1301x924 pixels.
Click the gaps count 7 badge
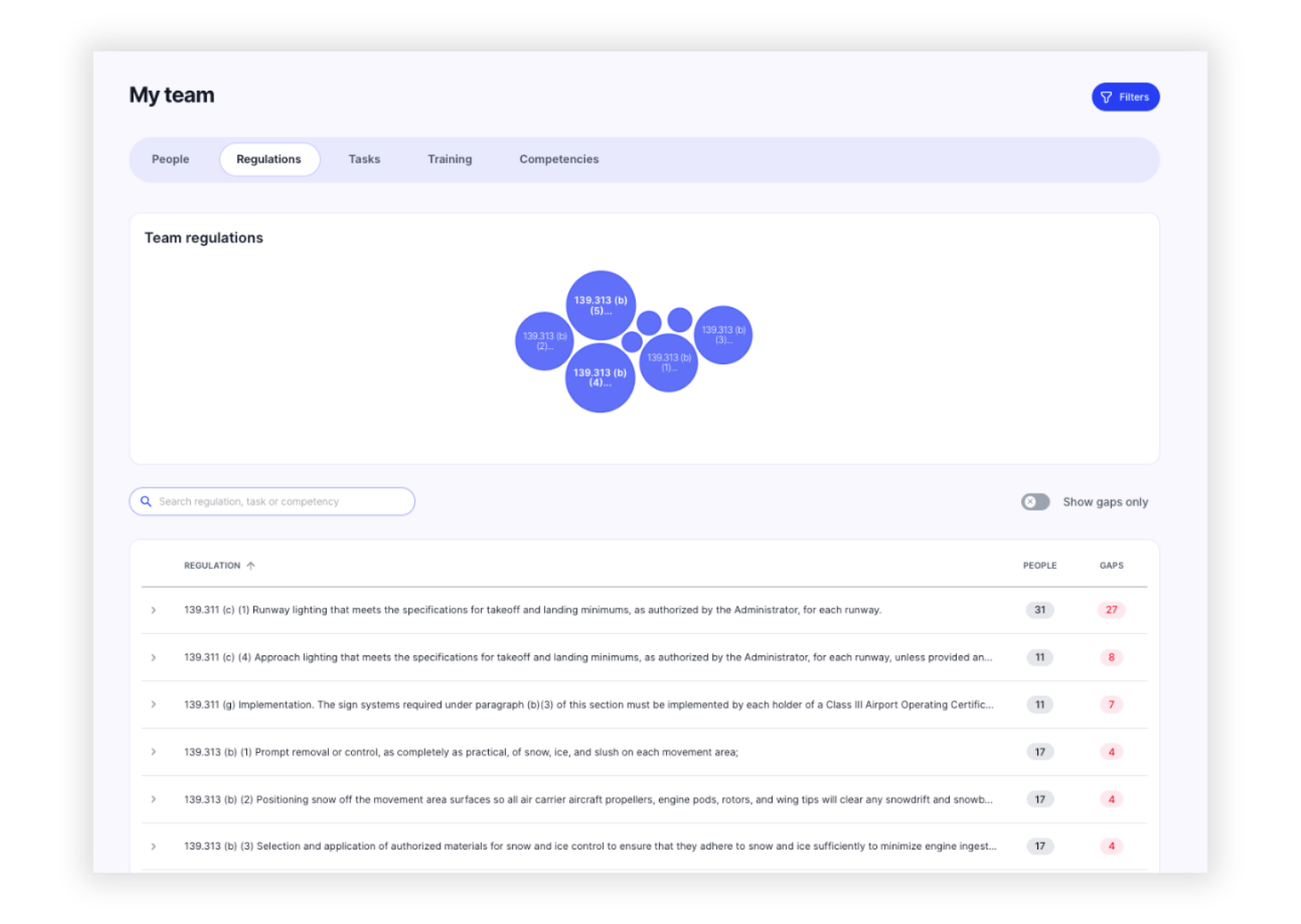coord(1111,705)
